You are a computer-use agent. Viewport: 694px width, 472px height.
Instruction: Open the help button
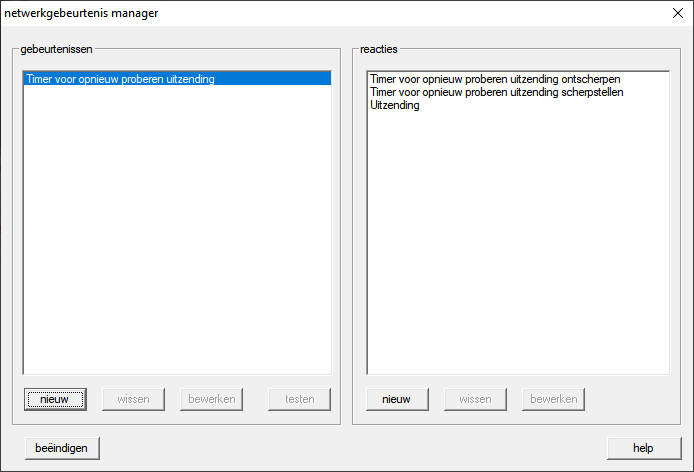643,448
